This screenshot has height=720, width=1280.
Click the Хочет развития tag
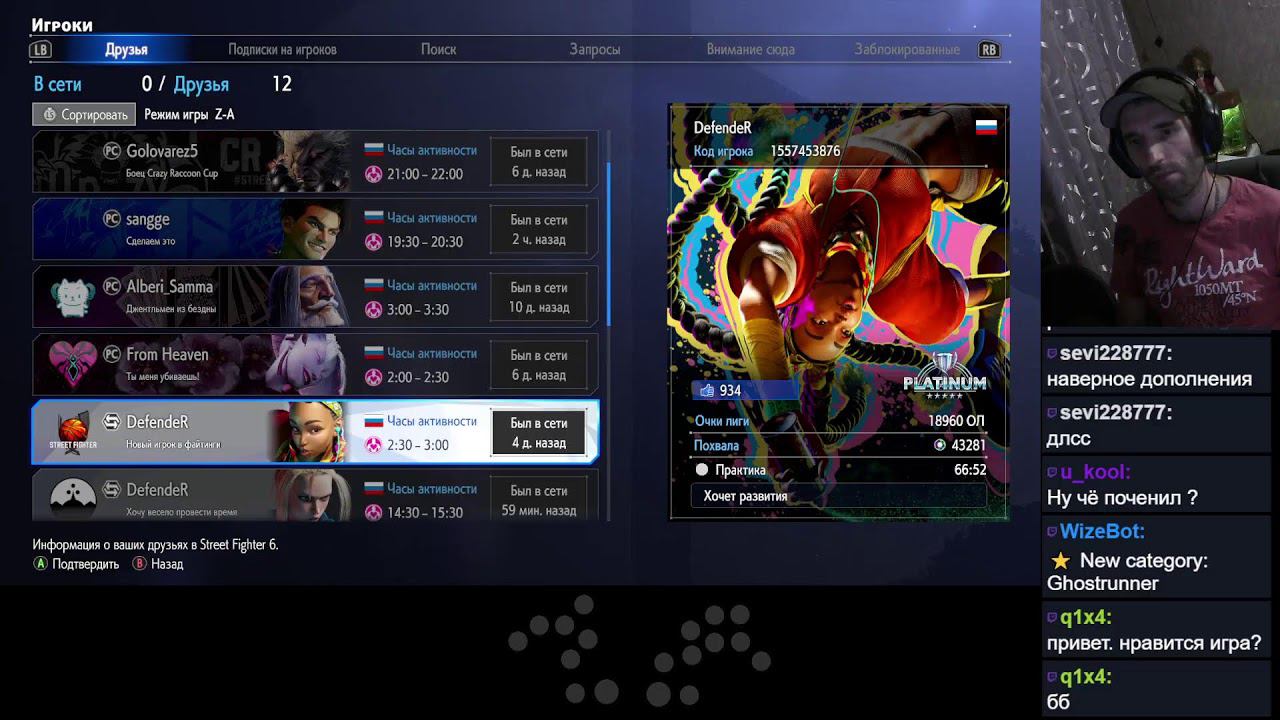click(839, 496)
